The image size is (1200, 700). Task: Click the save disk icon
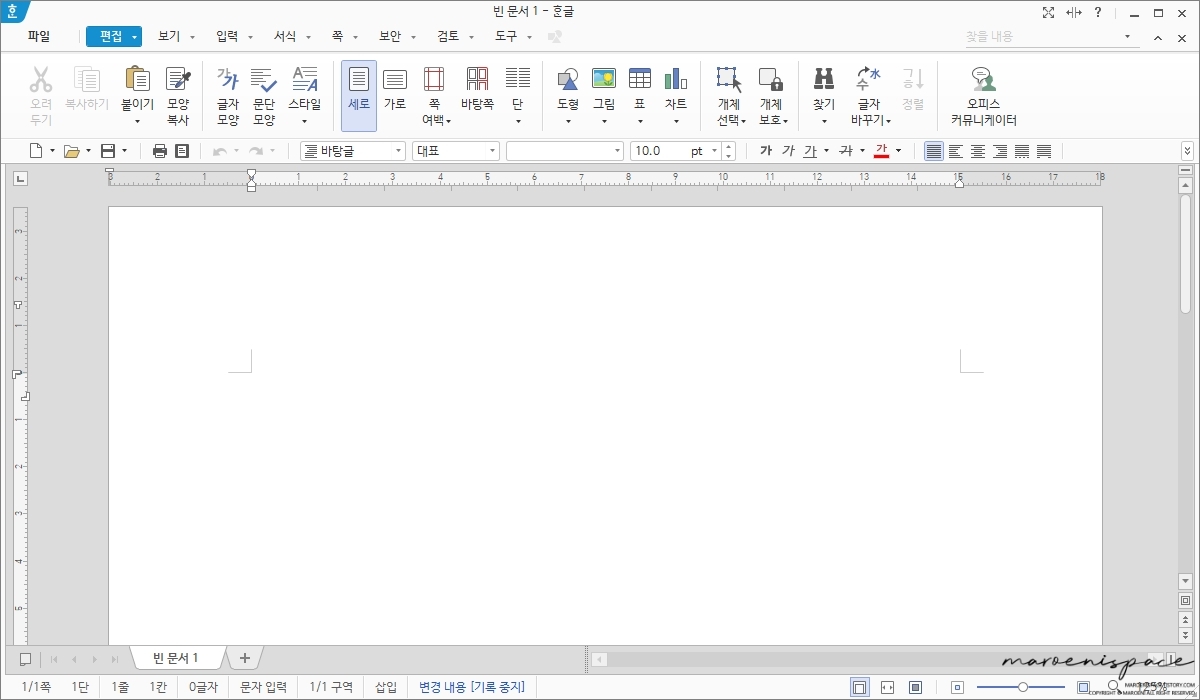107,151
